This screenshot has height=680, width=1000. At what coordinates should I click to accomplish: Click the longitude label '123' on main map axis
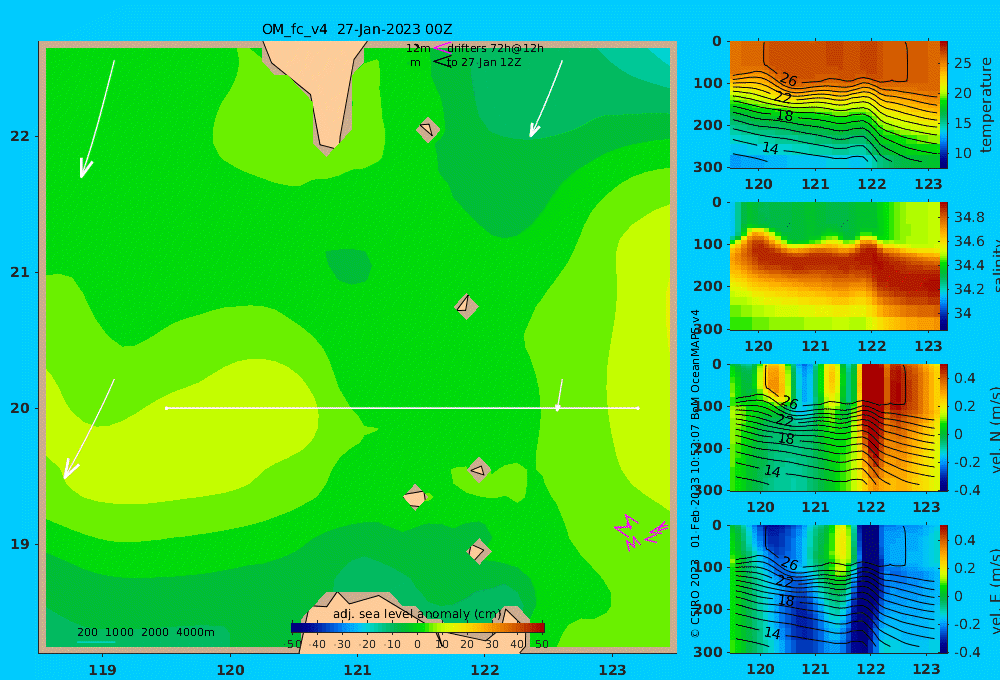613,670
